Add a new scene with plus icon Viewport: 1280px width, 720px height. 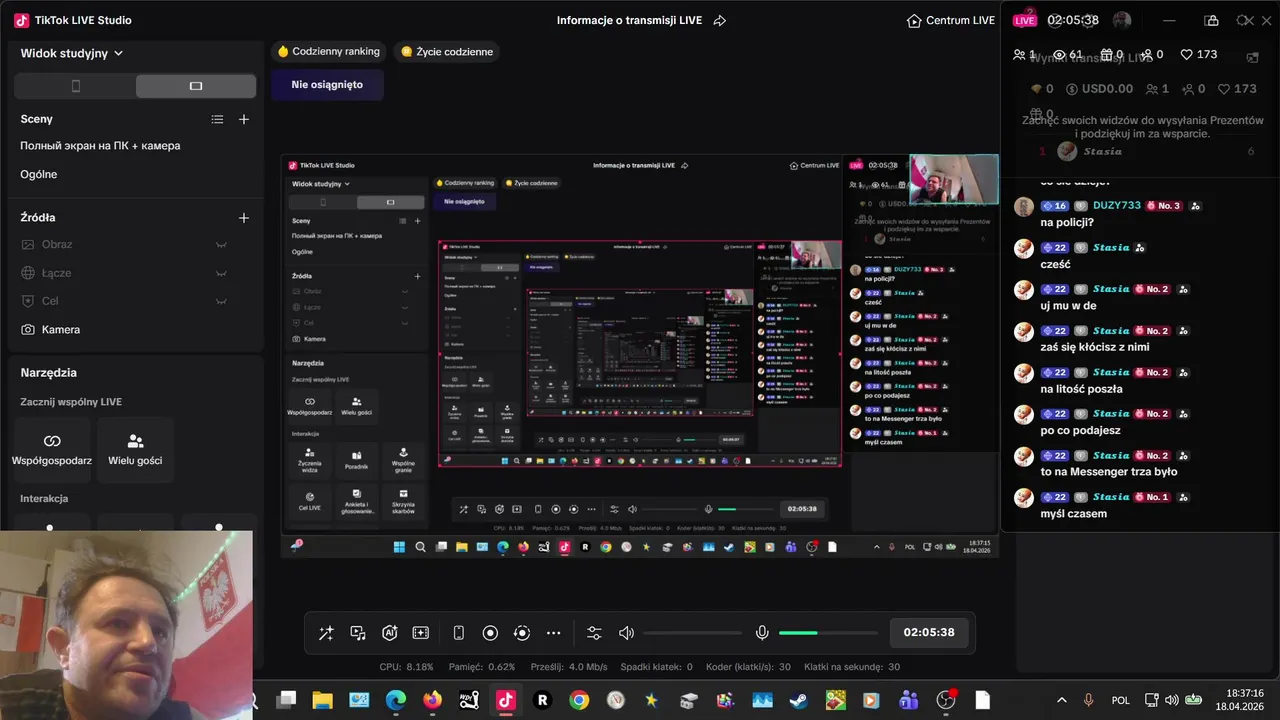[244, 119]
